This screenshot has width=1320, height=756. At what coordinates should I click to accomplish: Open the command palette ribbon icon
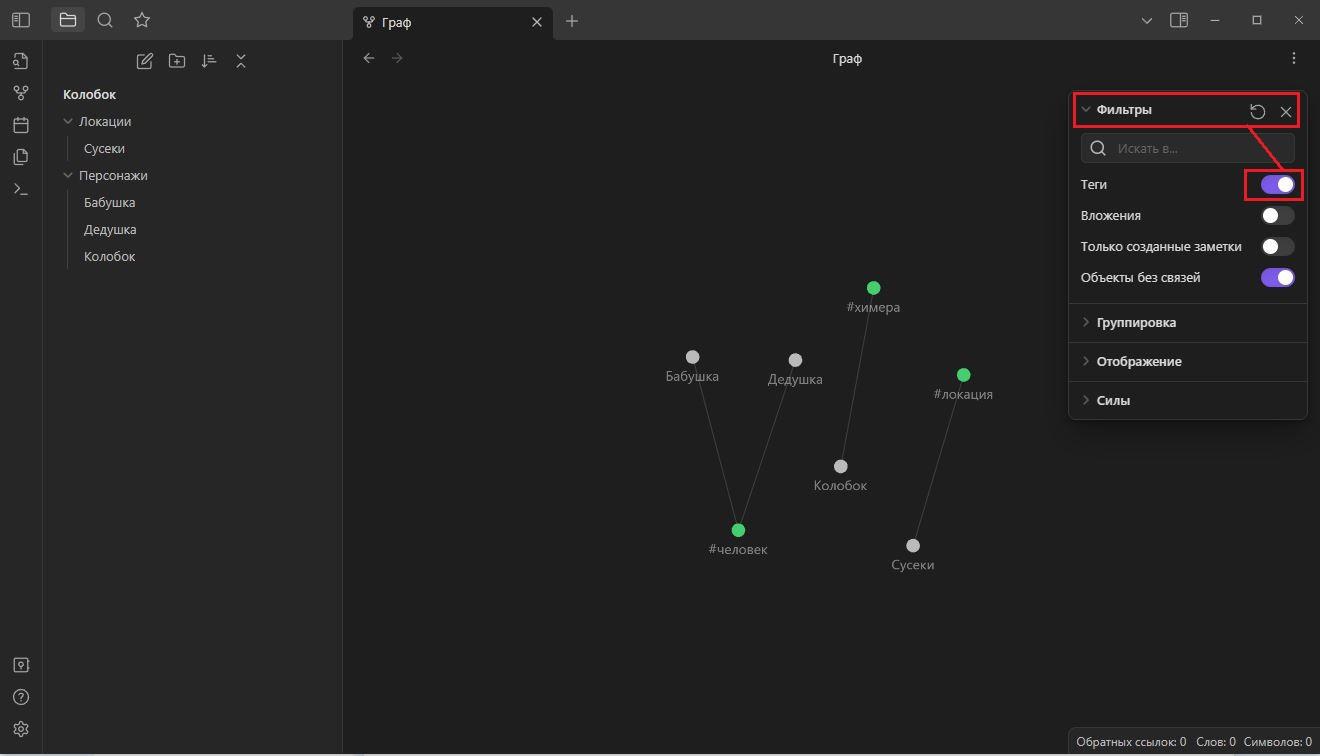pyautogui.click(x=21, y=189)
